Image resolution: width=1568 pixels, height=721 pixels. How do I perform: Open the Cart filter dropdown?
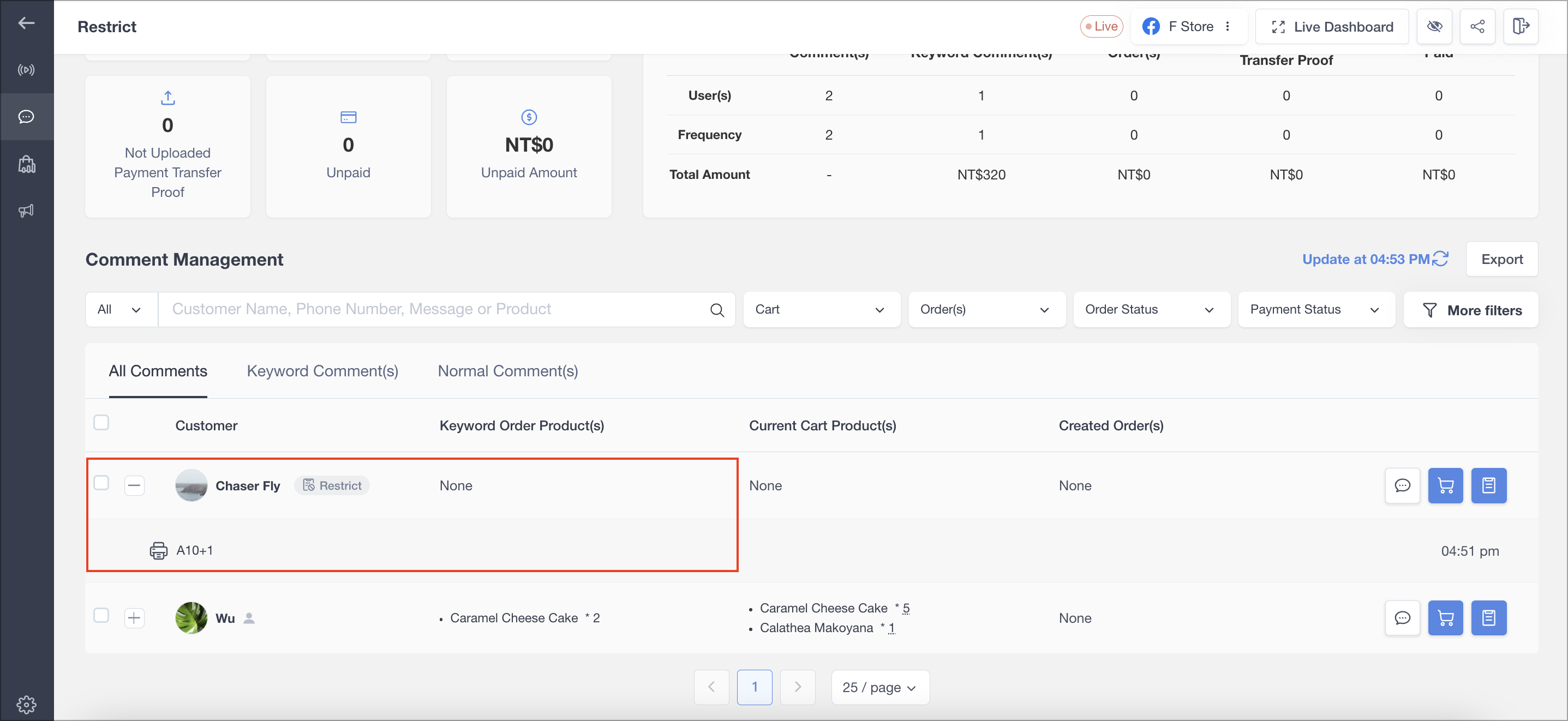[x=821, y=310]
